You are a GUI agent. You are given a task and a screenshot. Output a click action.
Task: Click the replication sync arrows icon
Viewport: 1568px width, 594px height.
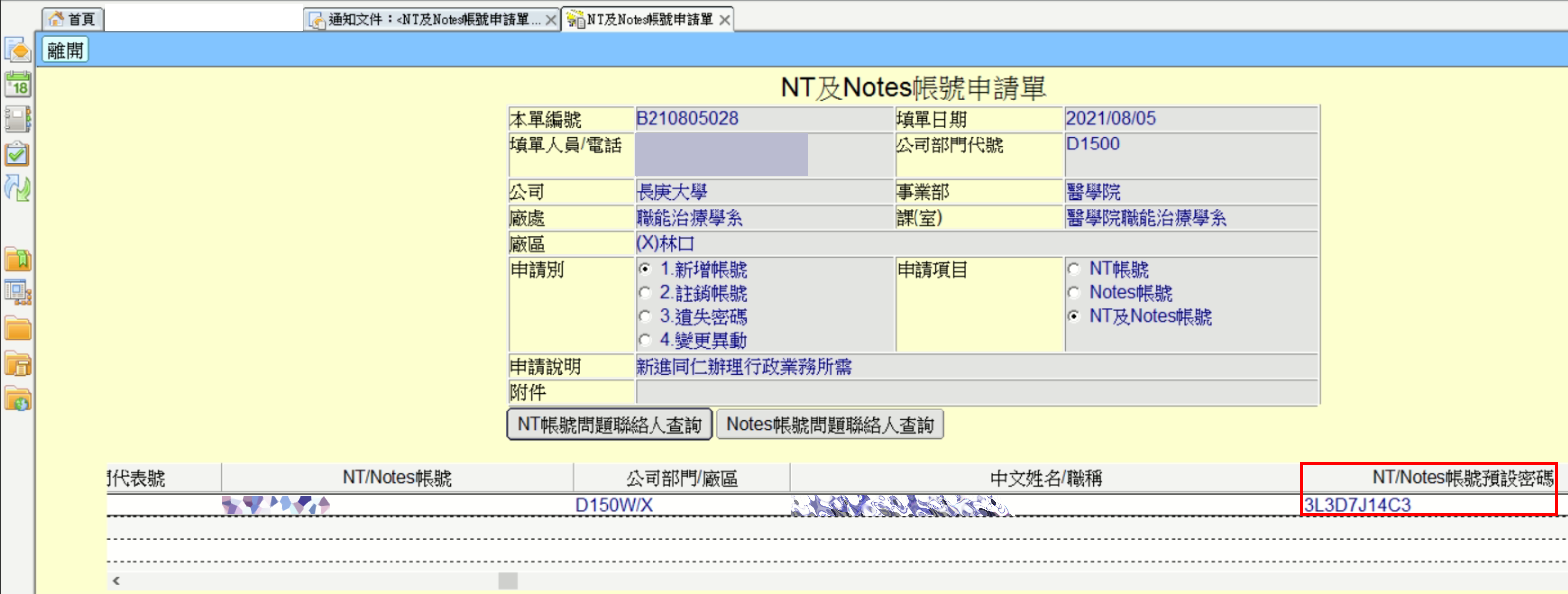tap(17, 187)
